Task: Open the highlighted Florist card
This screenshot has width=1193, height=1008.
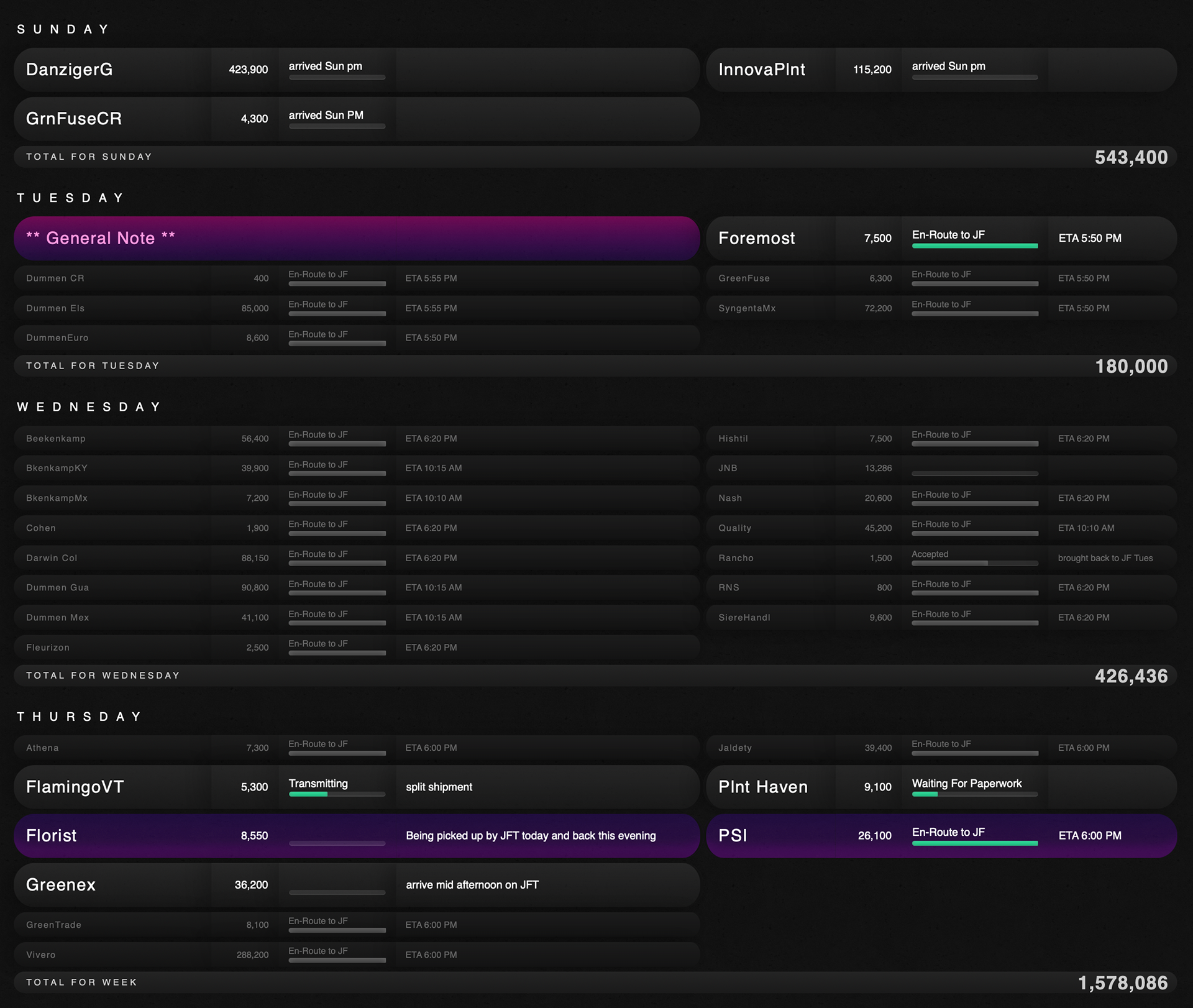Action: (357, 836)
